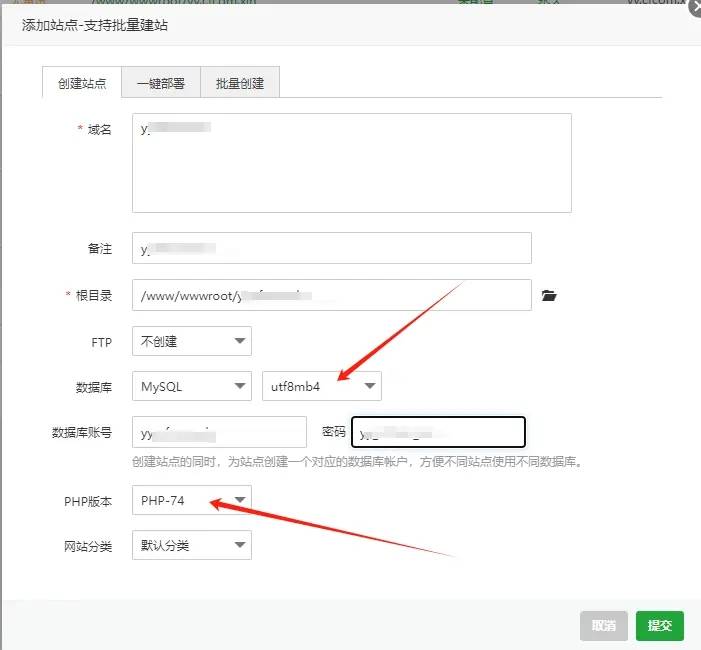Expand the utf8mb4 charset dropdown

tap(322, 386)
